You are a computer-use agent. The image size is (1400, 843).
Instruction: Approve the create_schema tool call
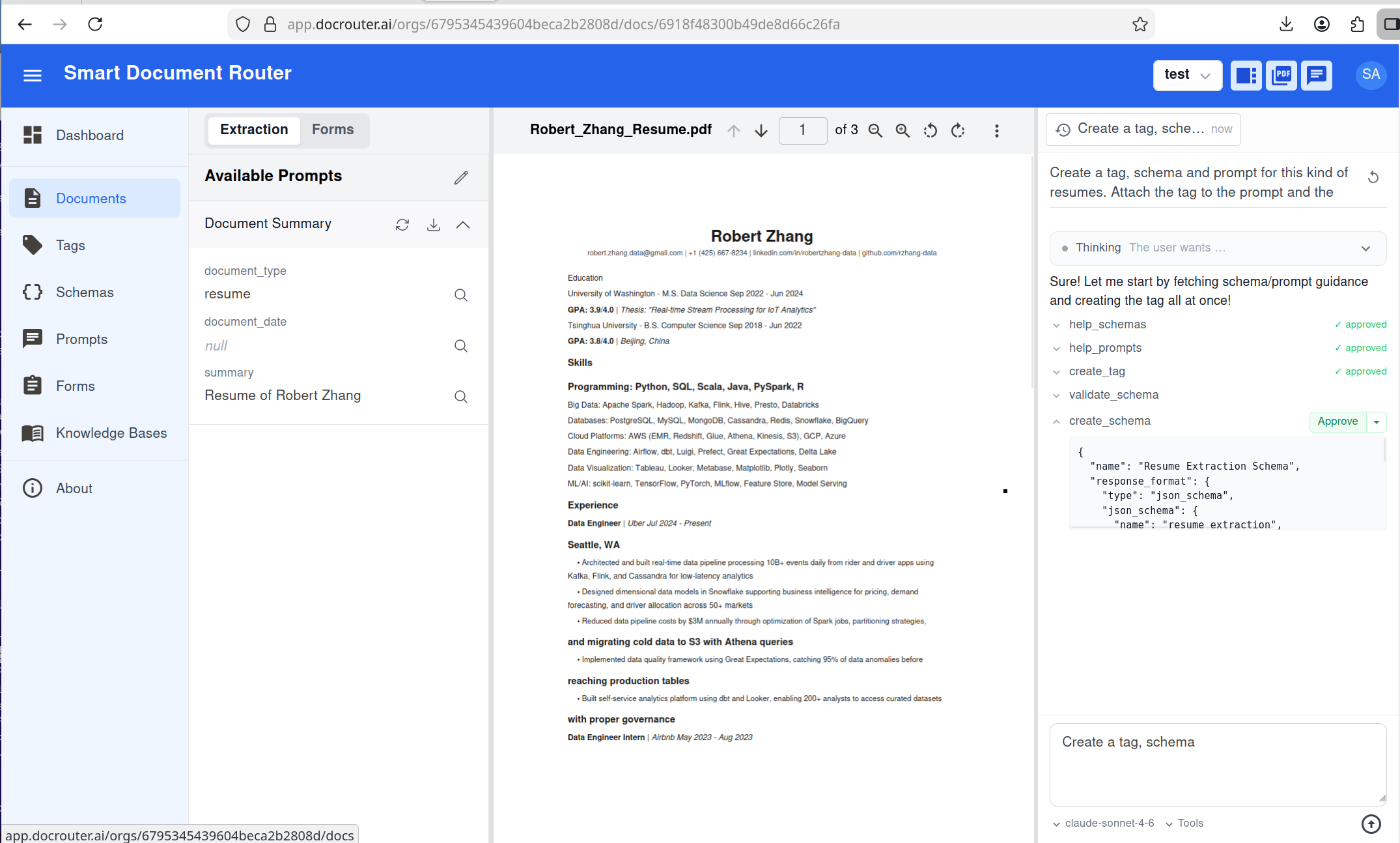(x=1337, y=421)
